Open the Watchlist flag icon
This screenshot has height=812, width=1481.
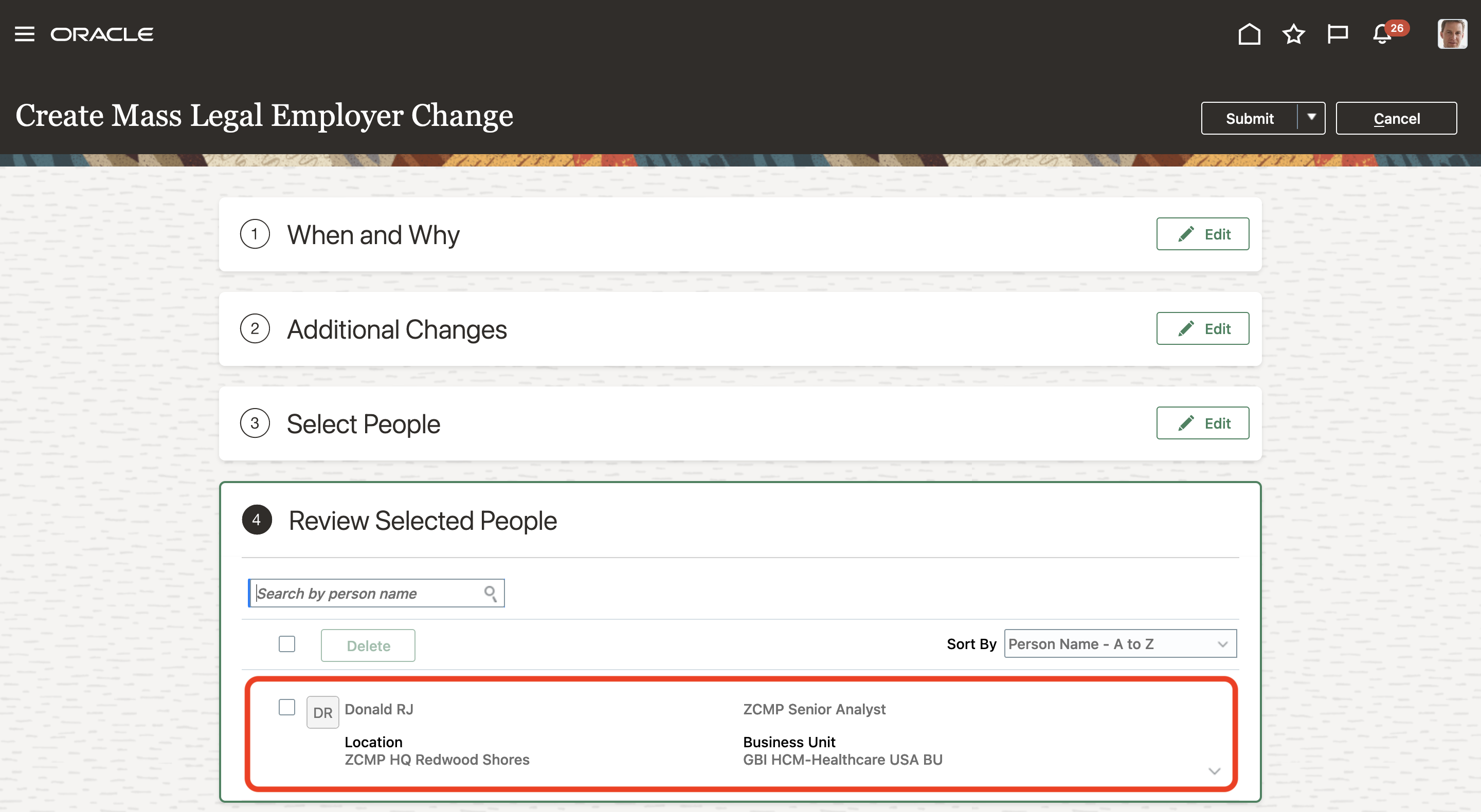(1337, 34)
